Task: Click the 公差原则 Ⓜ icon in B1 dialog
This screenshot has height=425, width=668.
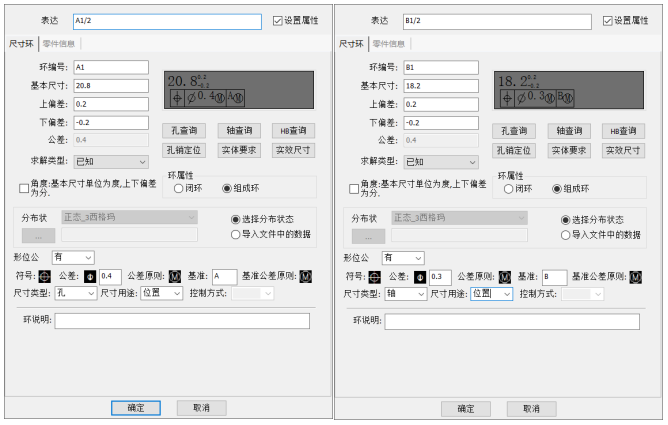Action: 504,276
